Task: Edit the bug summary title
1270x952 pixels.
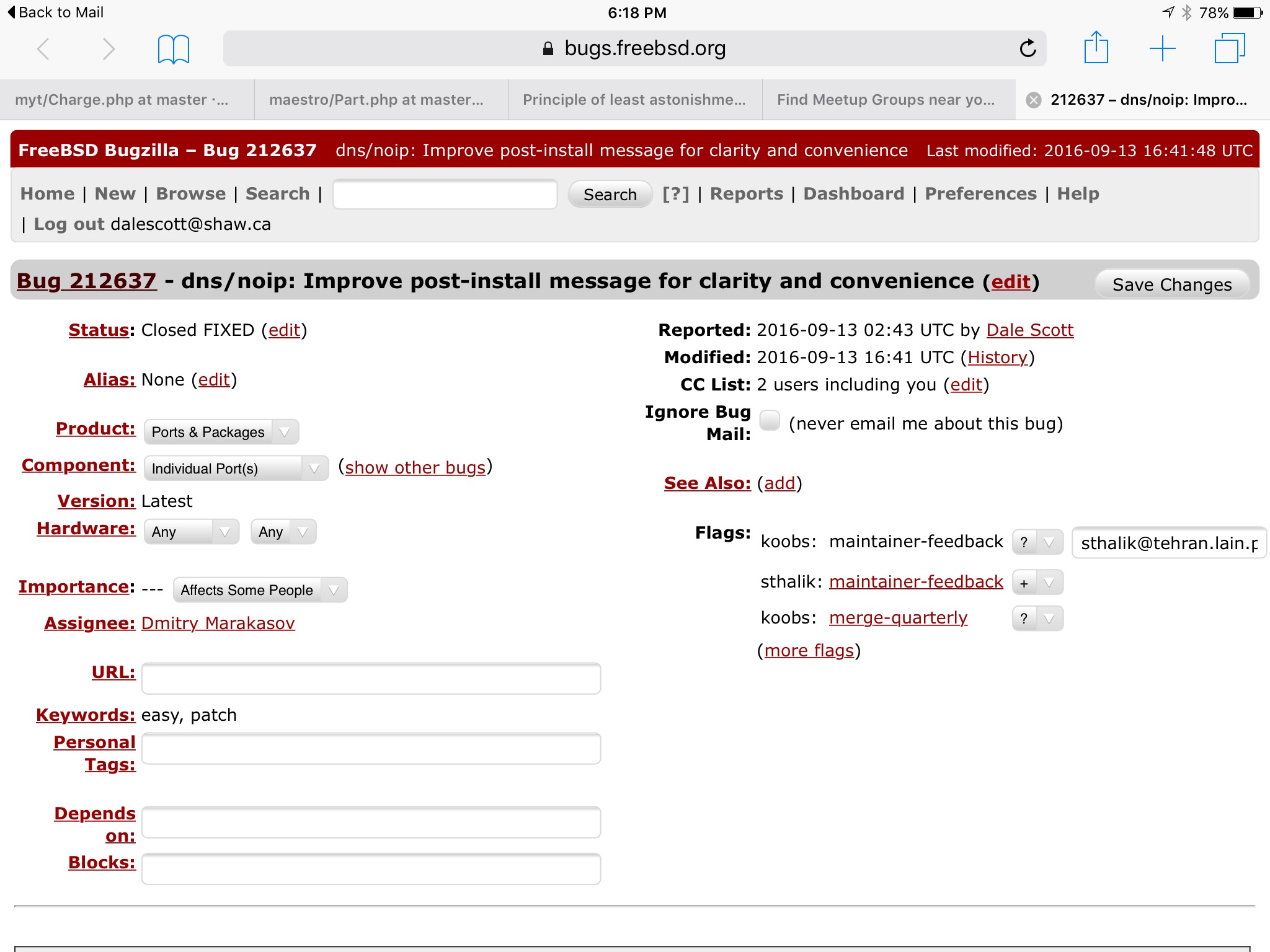Action: [1011, 281]
